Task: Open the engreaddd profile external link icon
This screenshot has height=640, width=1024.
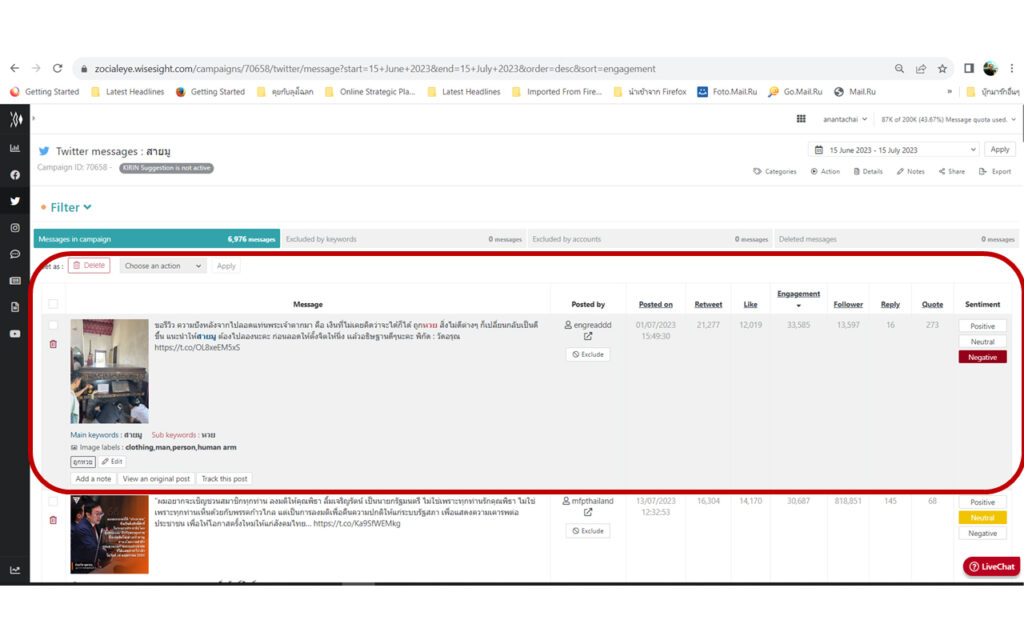Action: [588, 336]
